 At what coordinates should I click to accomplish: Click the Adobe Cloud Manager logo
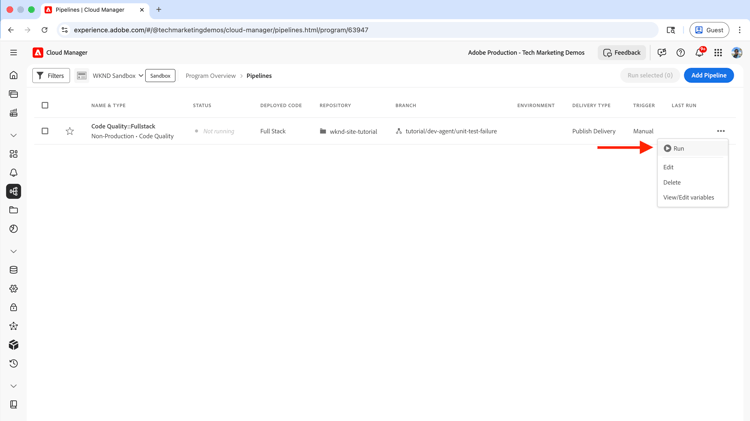pyautogui.click(x=38, y=53)
